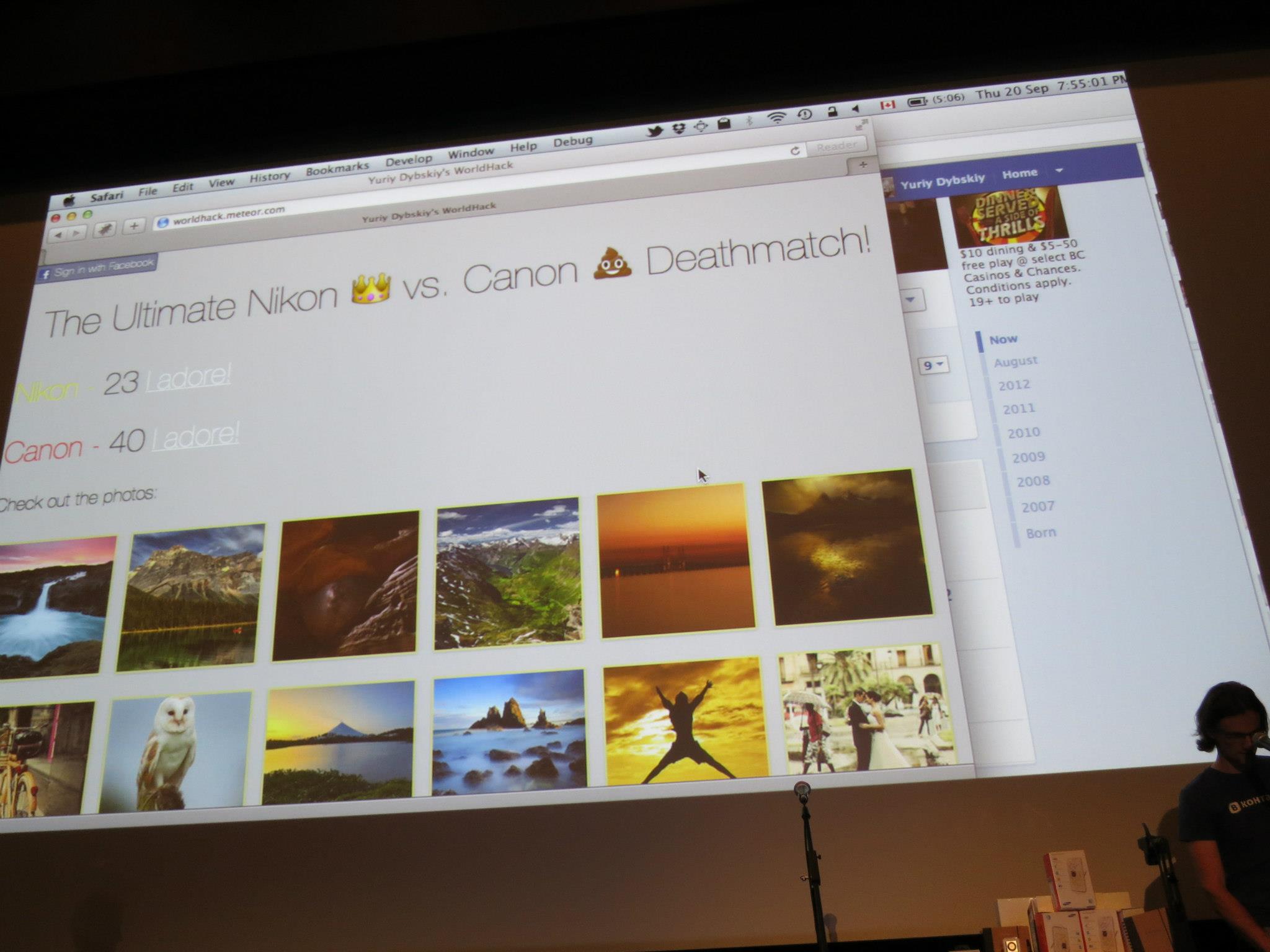Open the green alpine valley photo thumbnail
The width and height of the screenshot is (1270, 952).
(x=508, y=573)
